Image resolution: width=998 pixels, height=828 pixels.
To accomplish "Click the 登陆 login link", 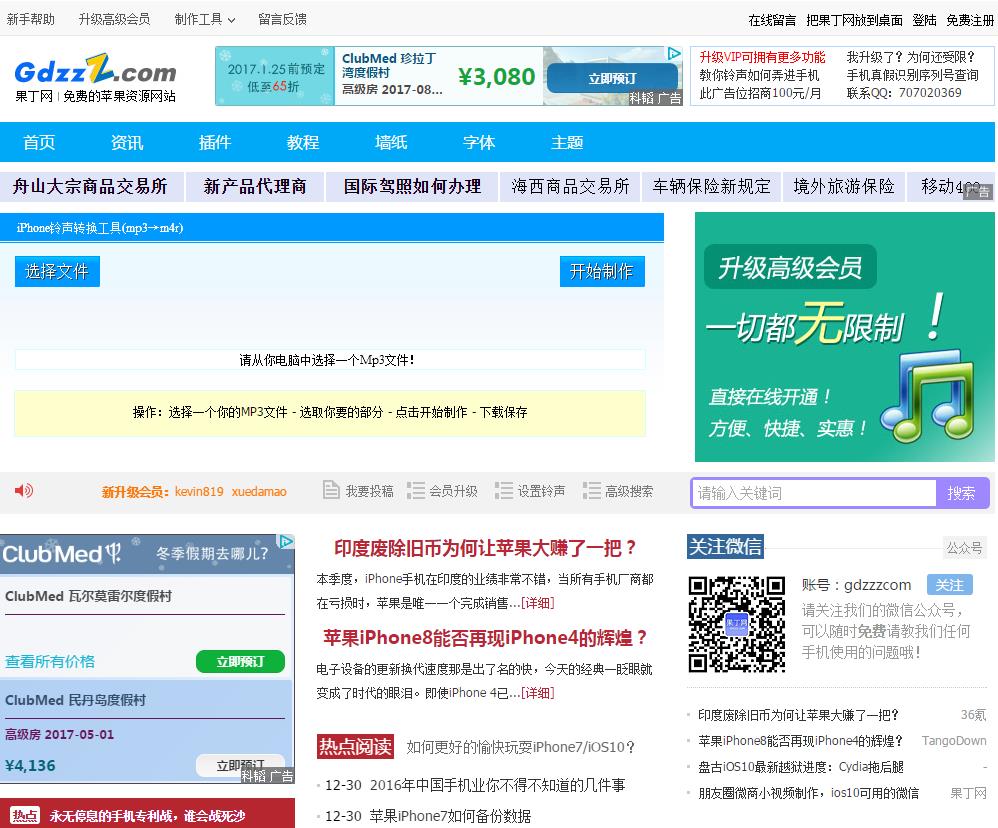I will (x=924, y=20).
